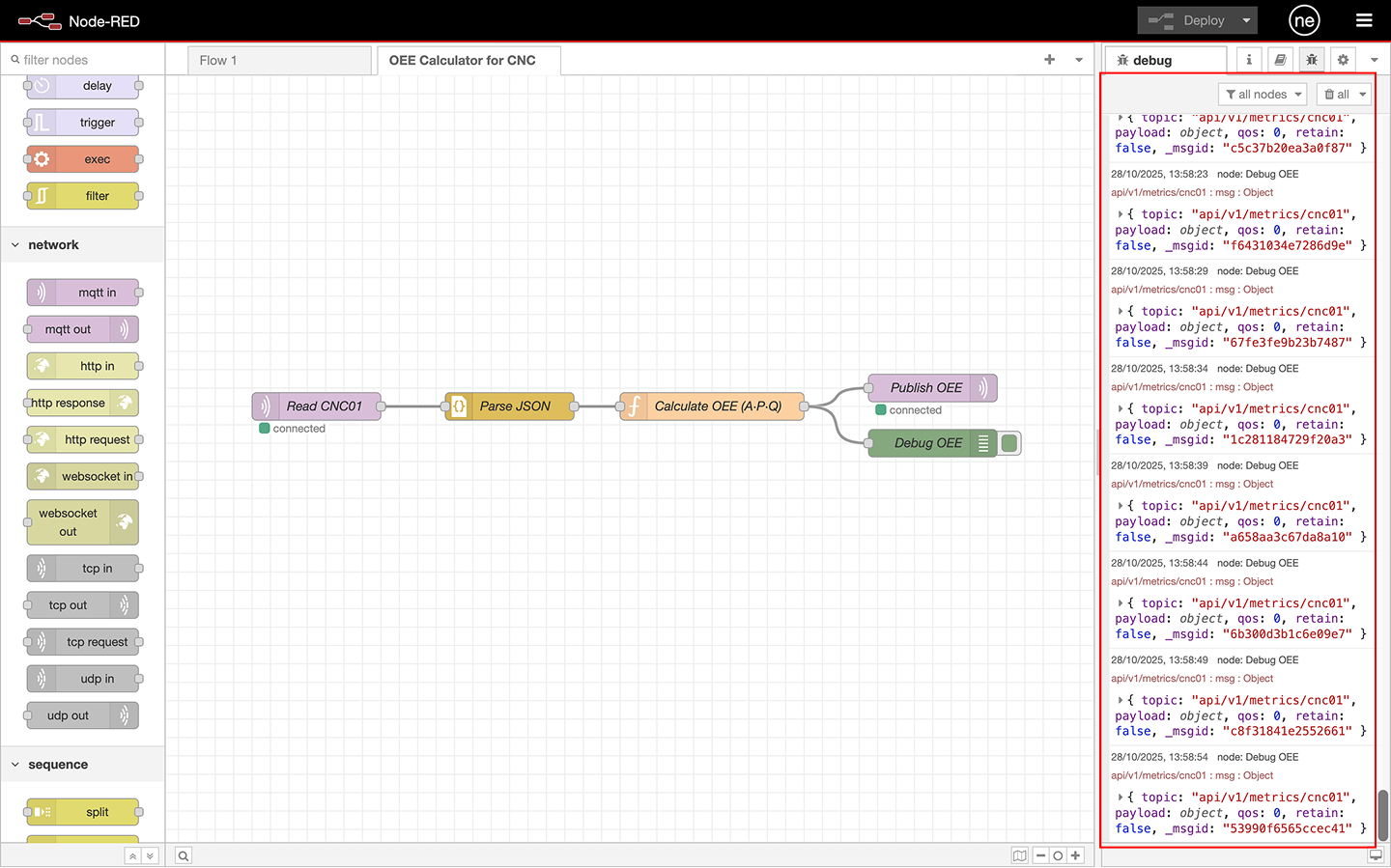Screen dimensions: 1391x868
Task: Toggle the navigator map icon
Action: point(1020,855)
